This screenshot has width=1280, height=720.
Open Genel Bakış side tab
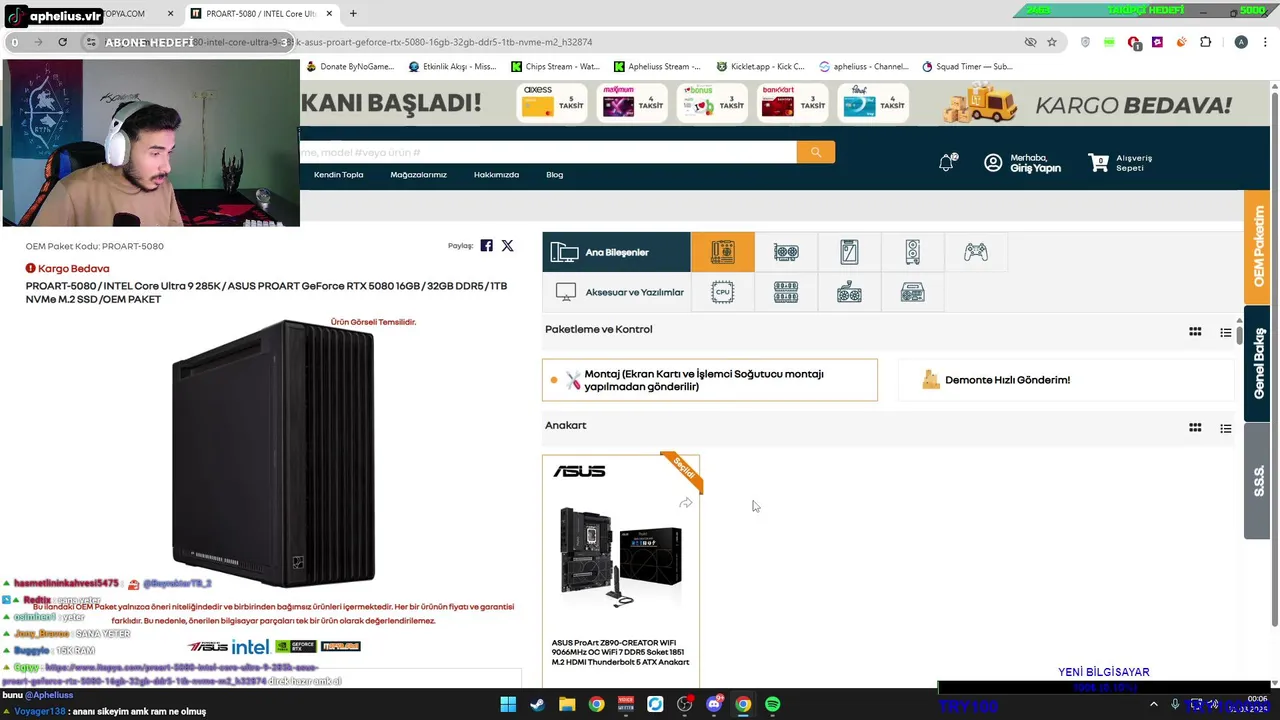pyautogui.click(x=1258, y=363)
